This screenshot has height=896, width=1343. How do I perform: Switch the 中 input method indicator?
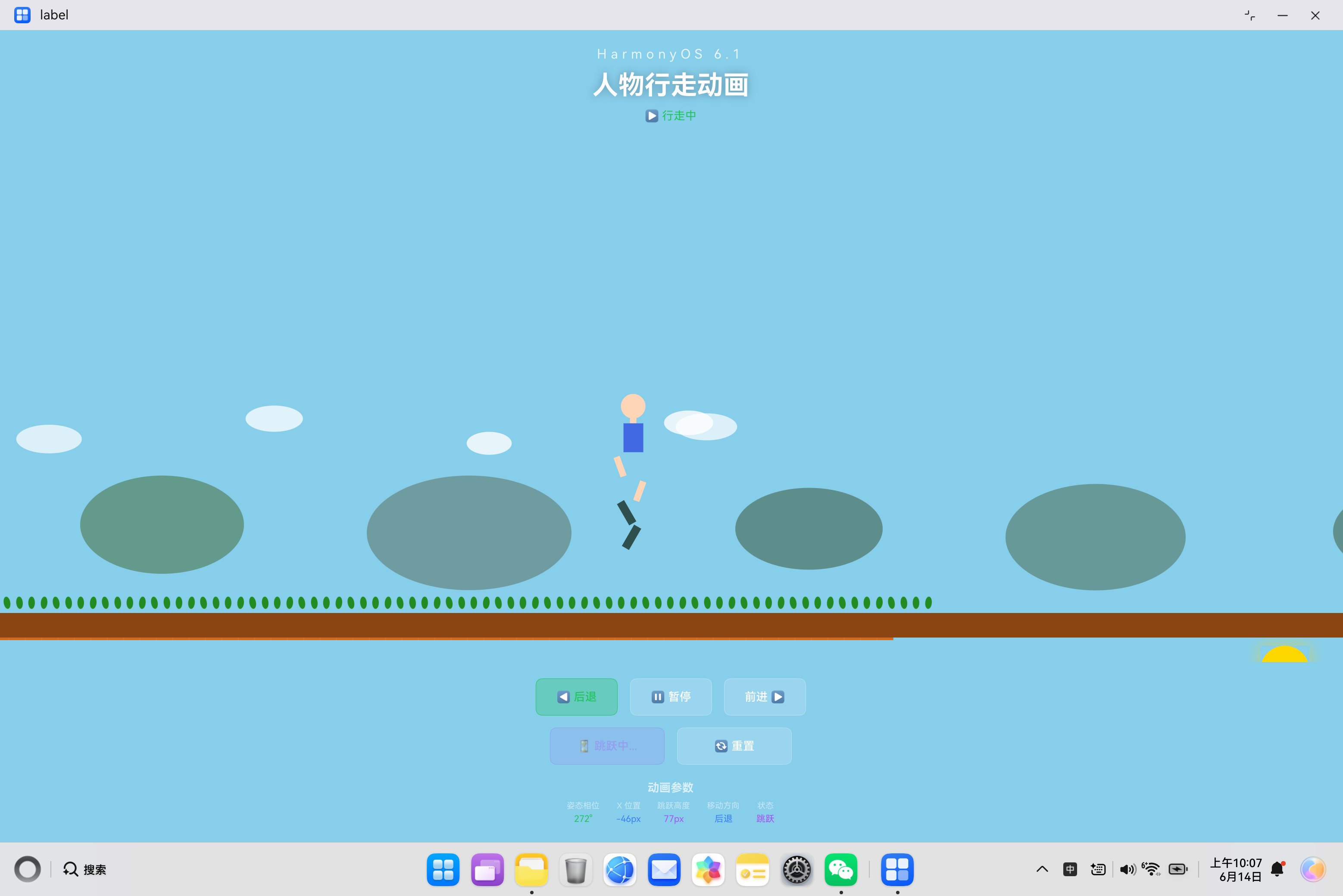pos(1070,869)
